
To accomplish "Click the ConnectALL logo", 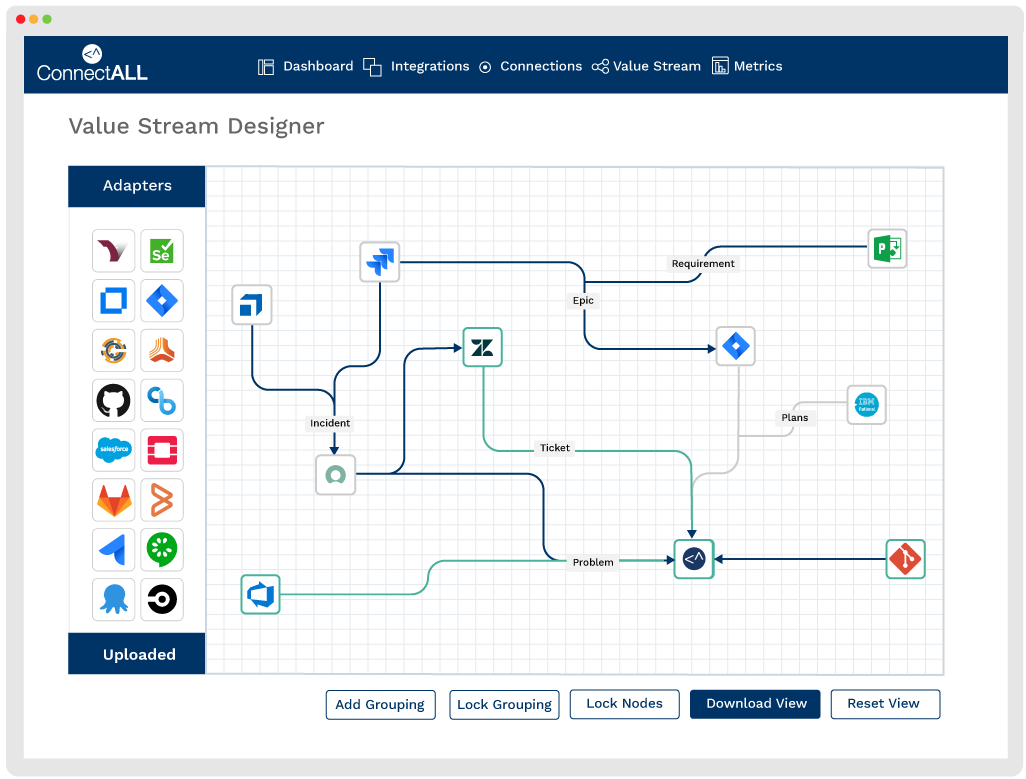I will (x=92, y=63).
